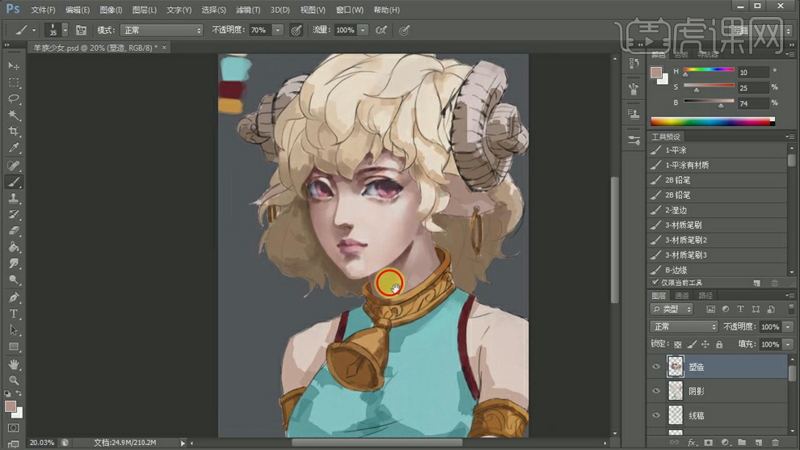Toggle Quick Mask mode
The image size is (800, 450).
click(14, 428)
